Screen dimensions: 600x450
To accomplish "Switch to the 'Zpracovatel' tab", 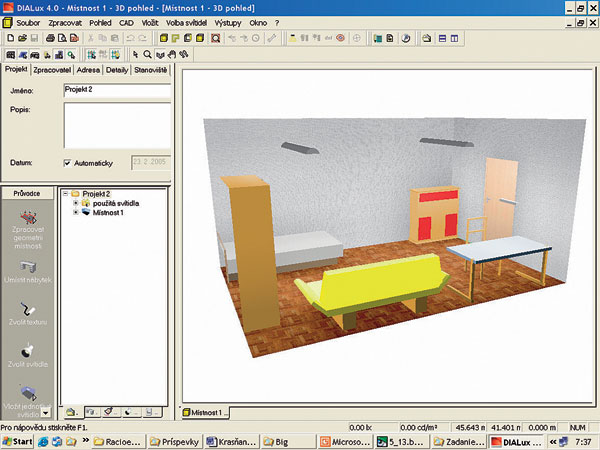I will (x=50, y=70).
